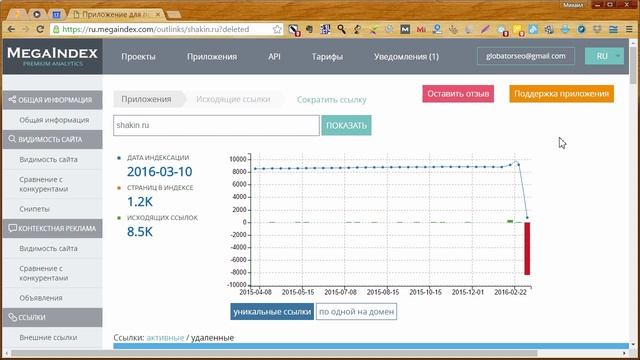Switch to активные links
The image size is (640, 360).
[165, 338]
